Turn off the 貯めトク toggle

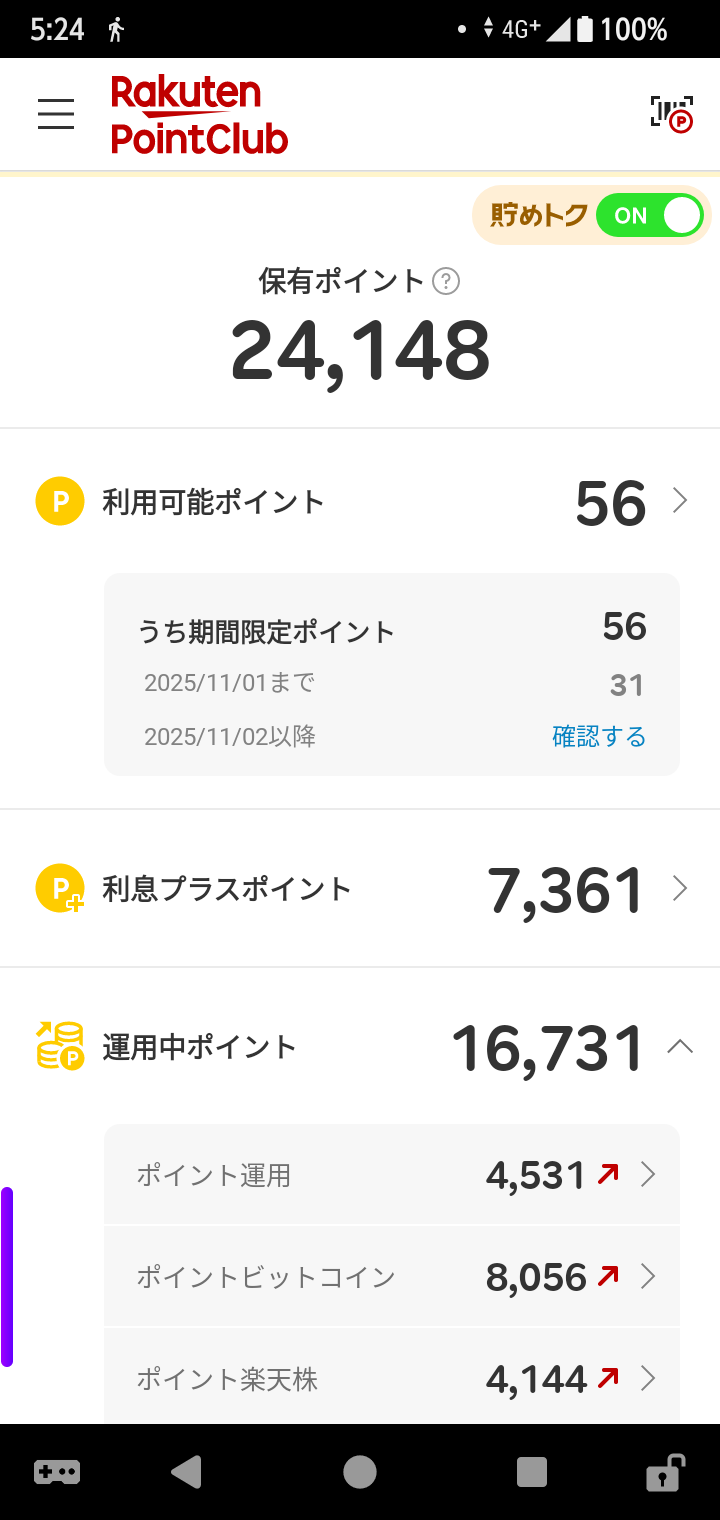pyautogui.click(x=649, y=216)
